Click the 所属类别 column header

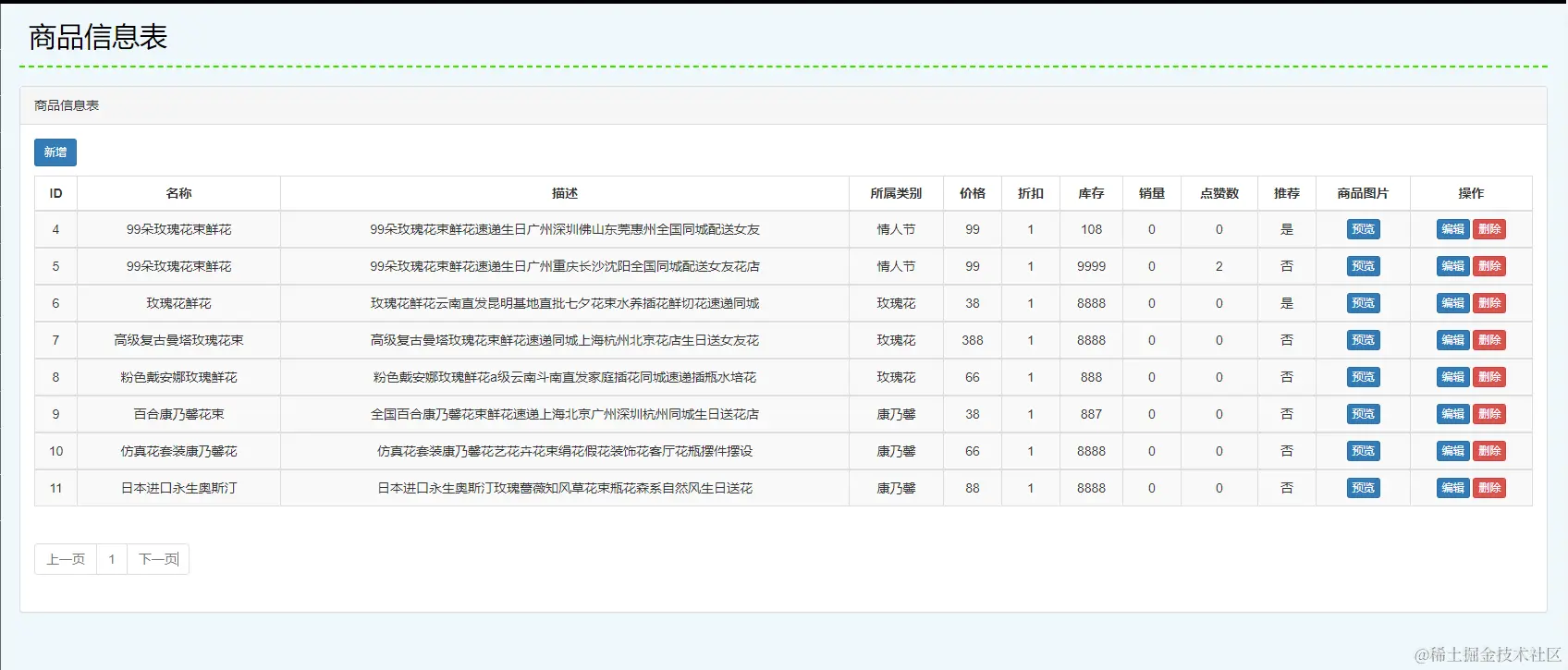pos(896,193)
